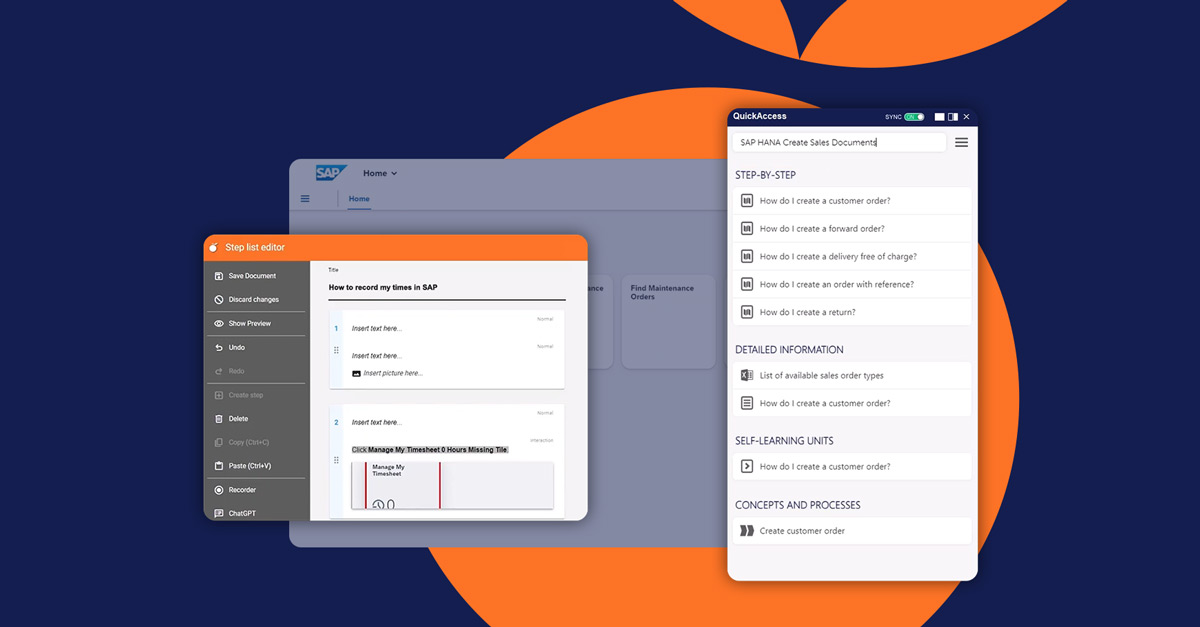Open the Home dropdown in the SAP header
This screenshot has height=627, width=1200.
click(380, 172)
